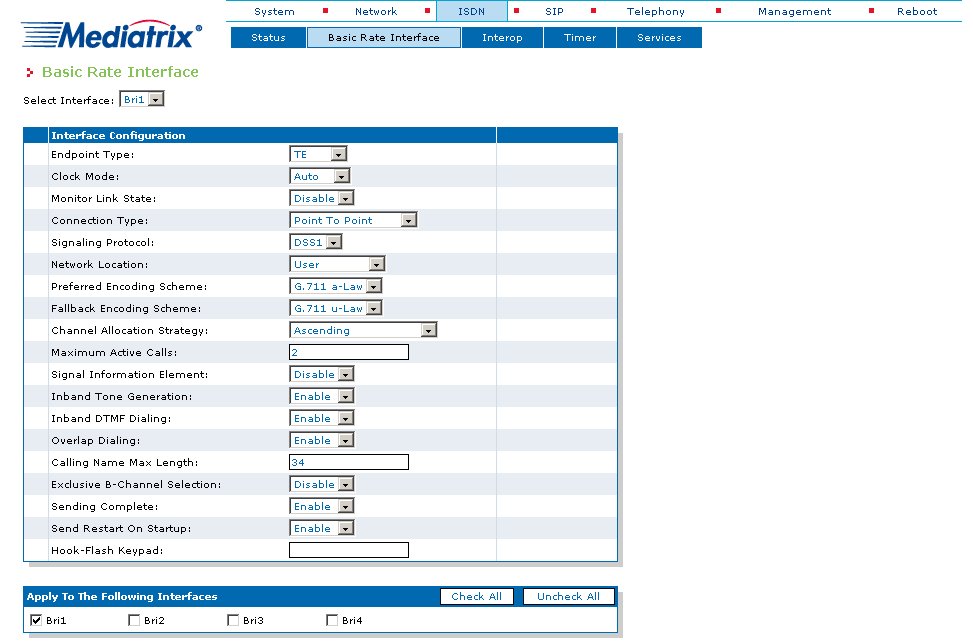Open the Timer sub-tab
Image resolution: width=973 pixels, height=641 pixels.
580,37
